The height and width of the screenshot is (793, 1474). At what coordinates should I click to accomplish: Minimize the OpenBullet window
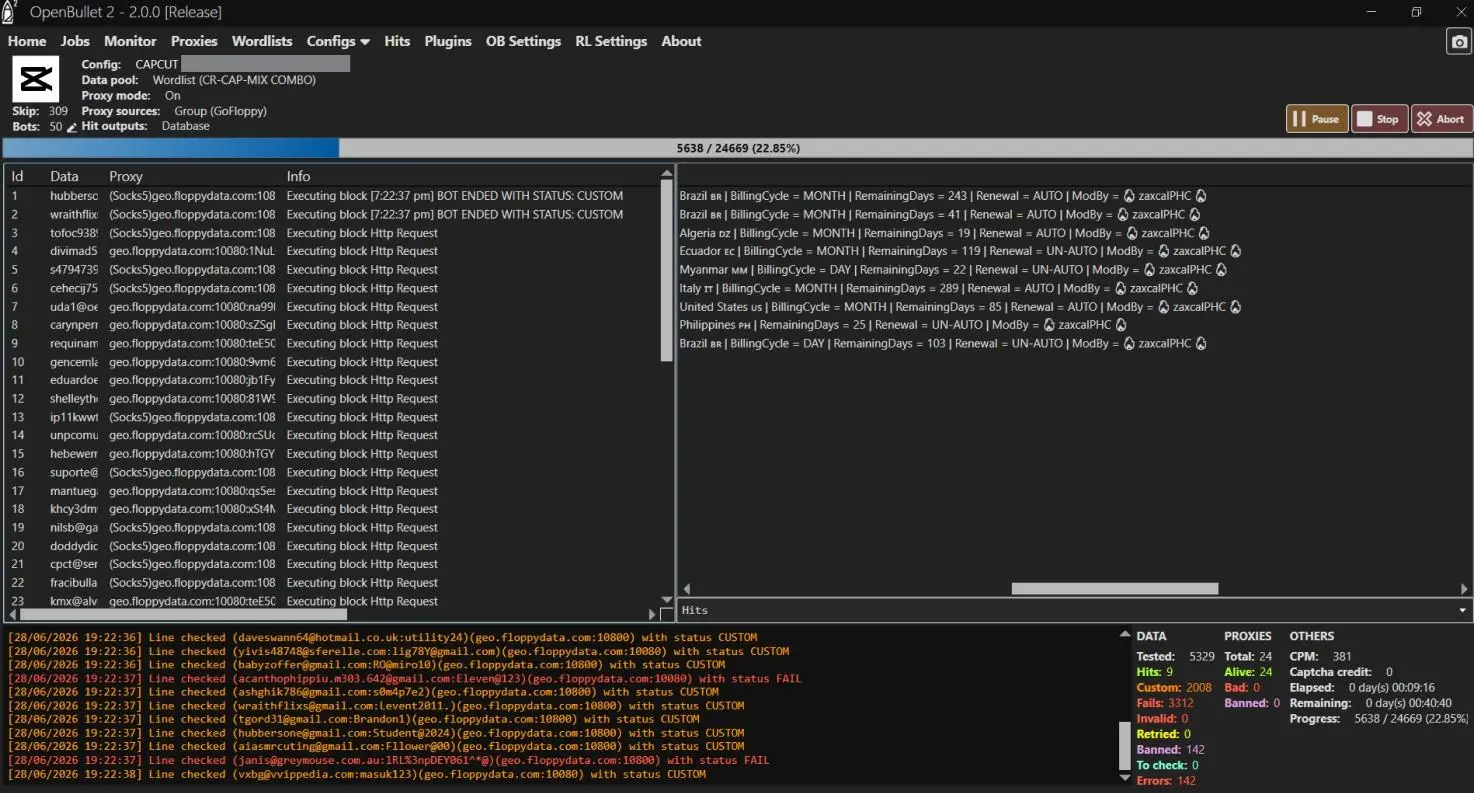point(1370,12)
